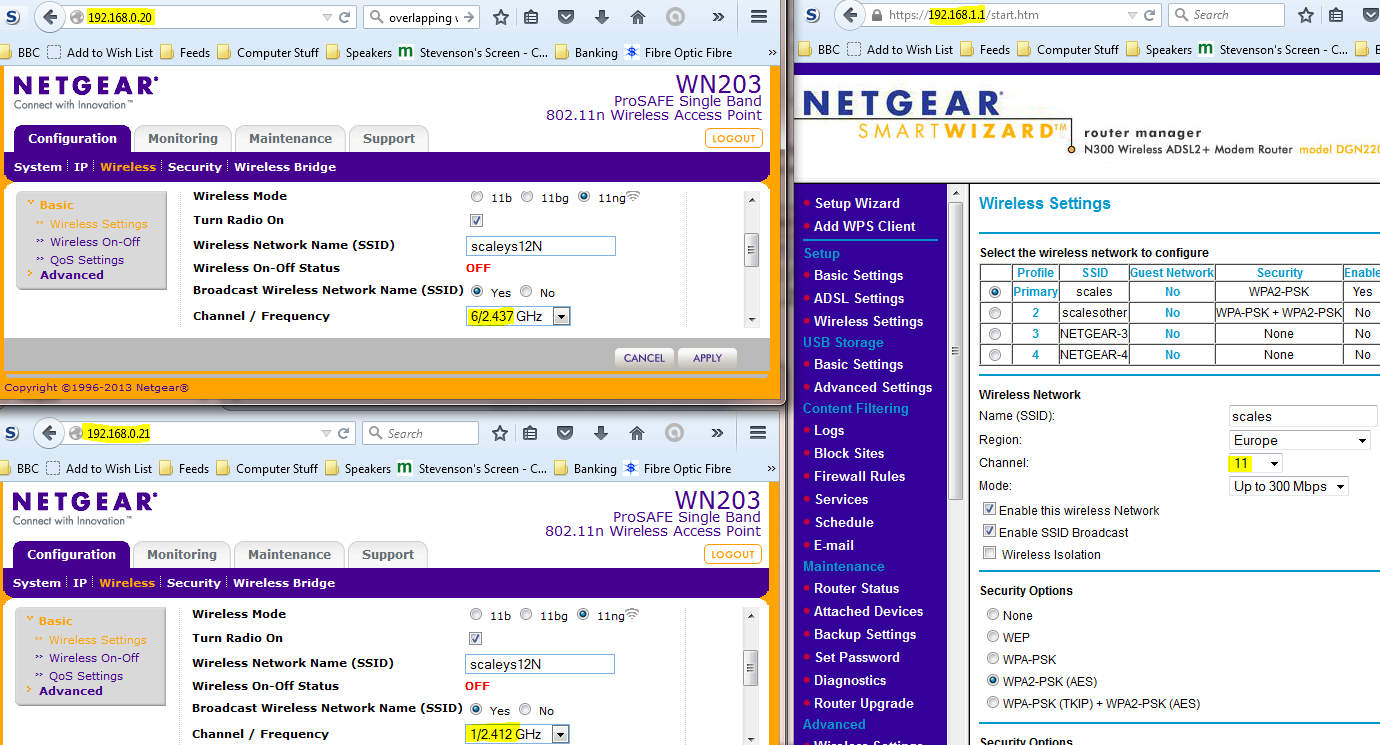
Task: Open hamburger menu in 192.168.0.21 window
Action: [x=758, y=433]
